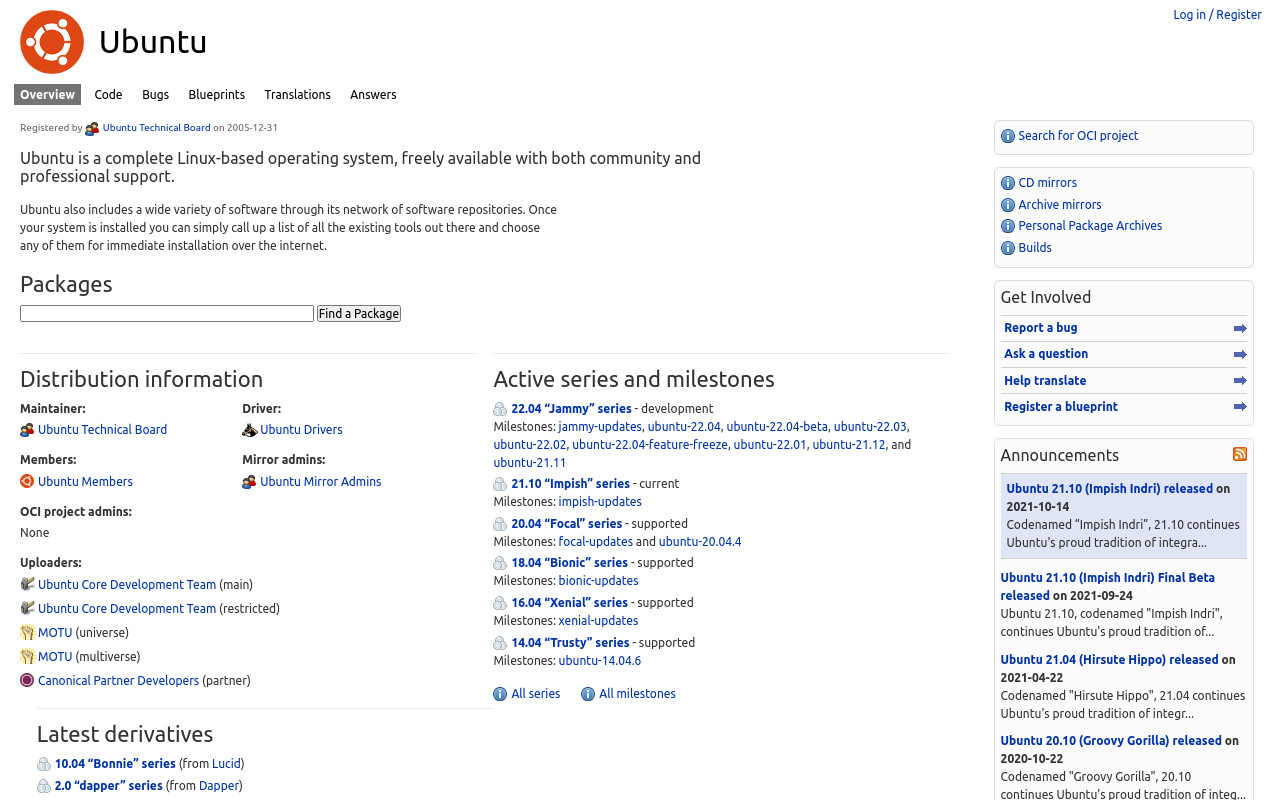Open the All series link

(535, 693)
